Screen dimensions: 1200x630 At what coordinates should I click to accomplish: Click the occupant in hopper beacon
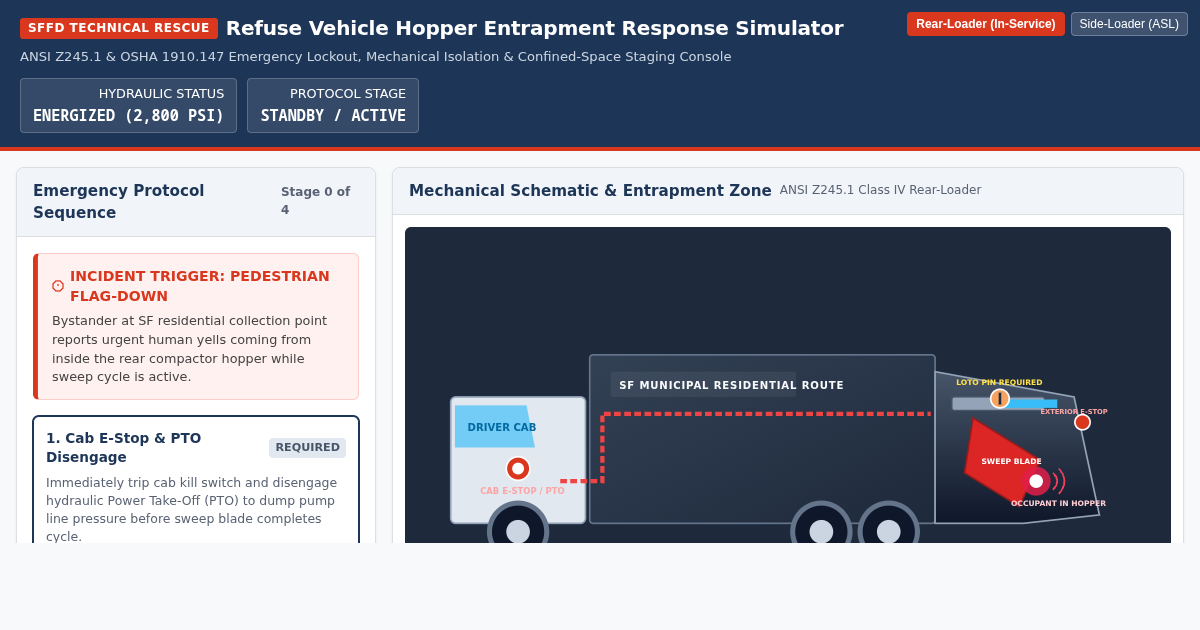pos(1036,481)
